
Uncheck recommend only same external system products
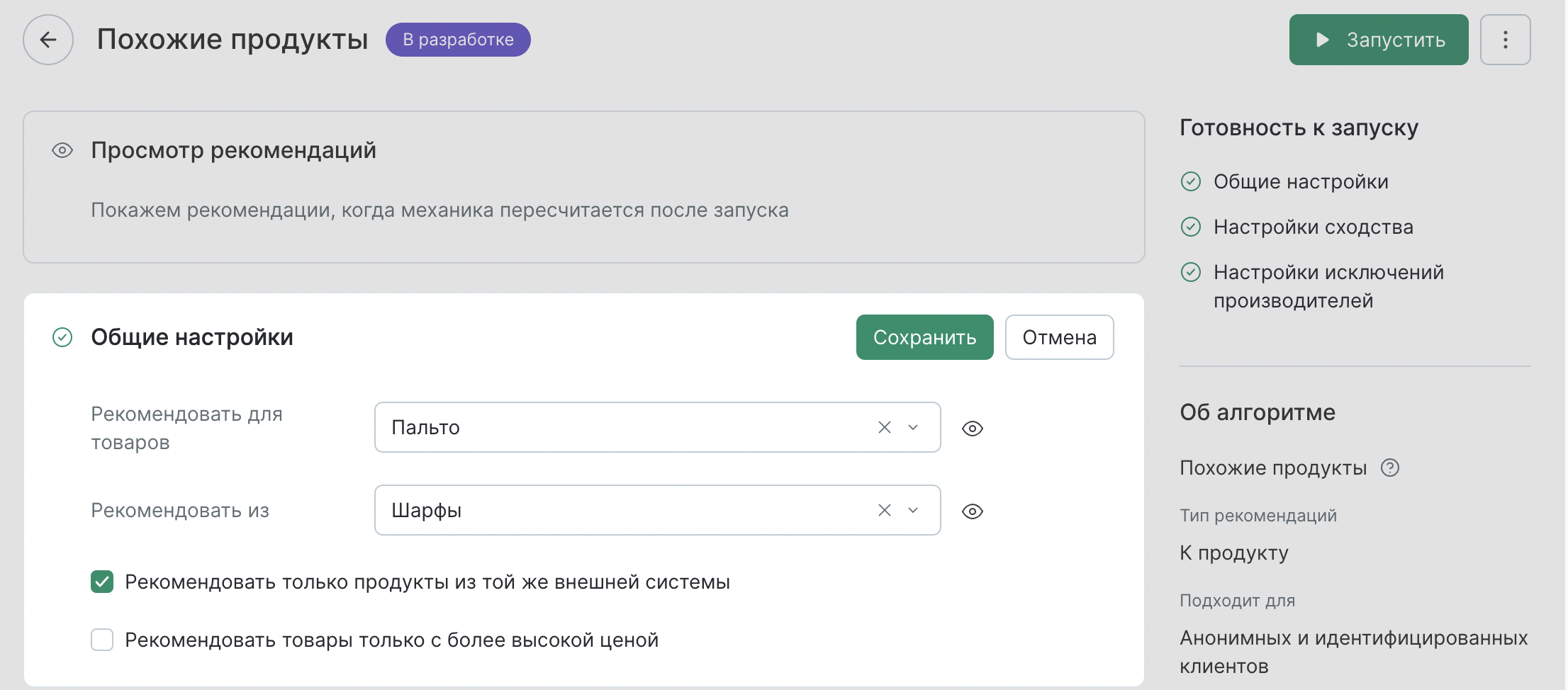pyautogui.click(x=102, y=582)
